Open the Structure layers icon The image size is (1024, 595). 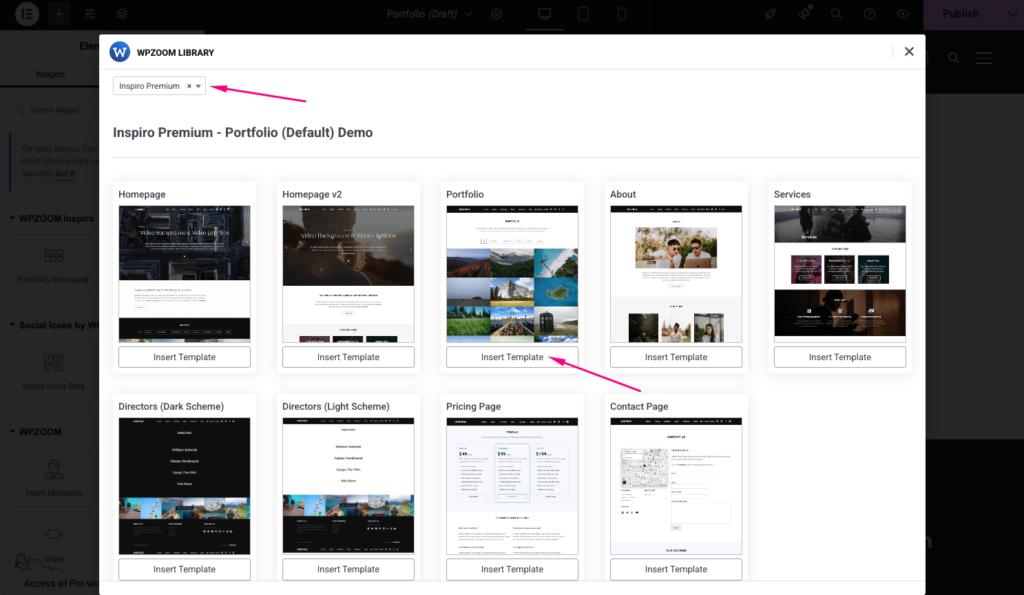point(121,14)
